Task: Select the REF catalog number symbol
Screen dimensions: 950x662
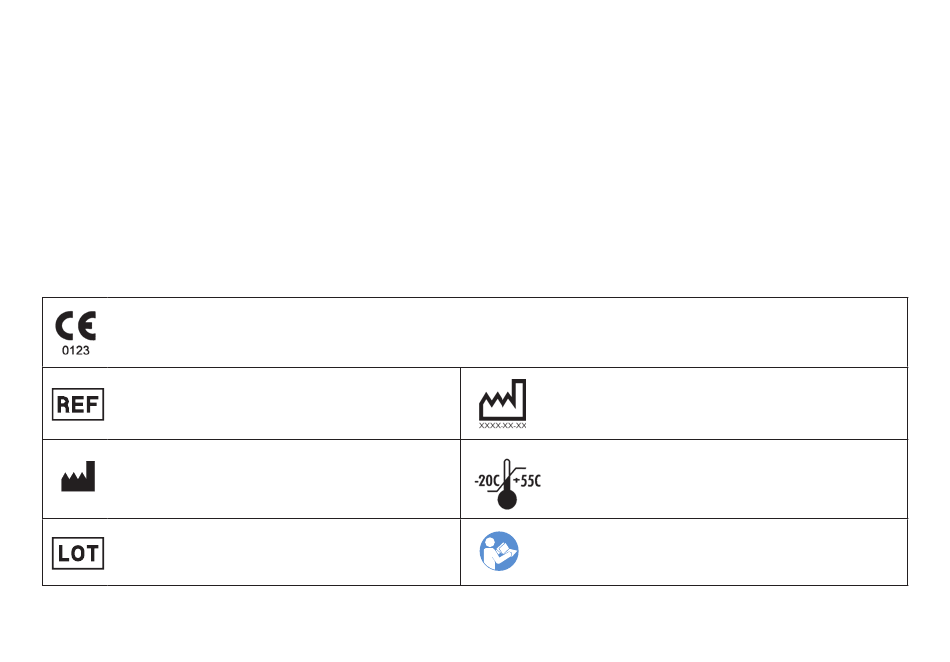Action: (78, 404)
